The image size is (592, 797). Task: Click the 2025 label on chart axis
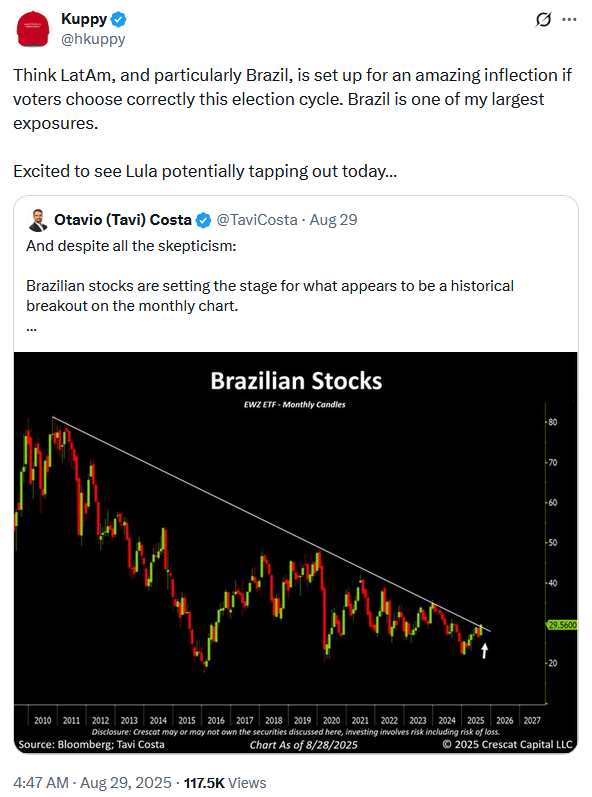(476, 720)
